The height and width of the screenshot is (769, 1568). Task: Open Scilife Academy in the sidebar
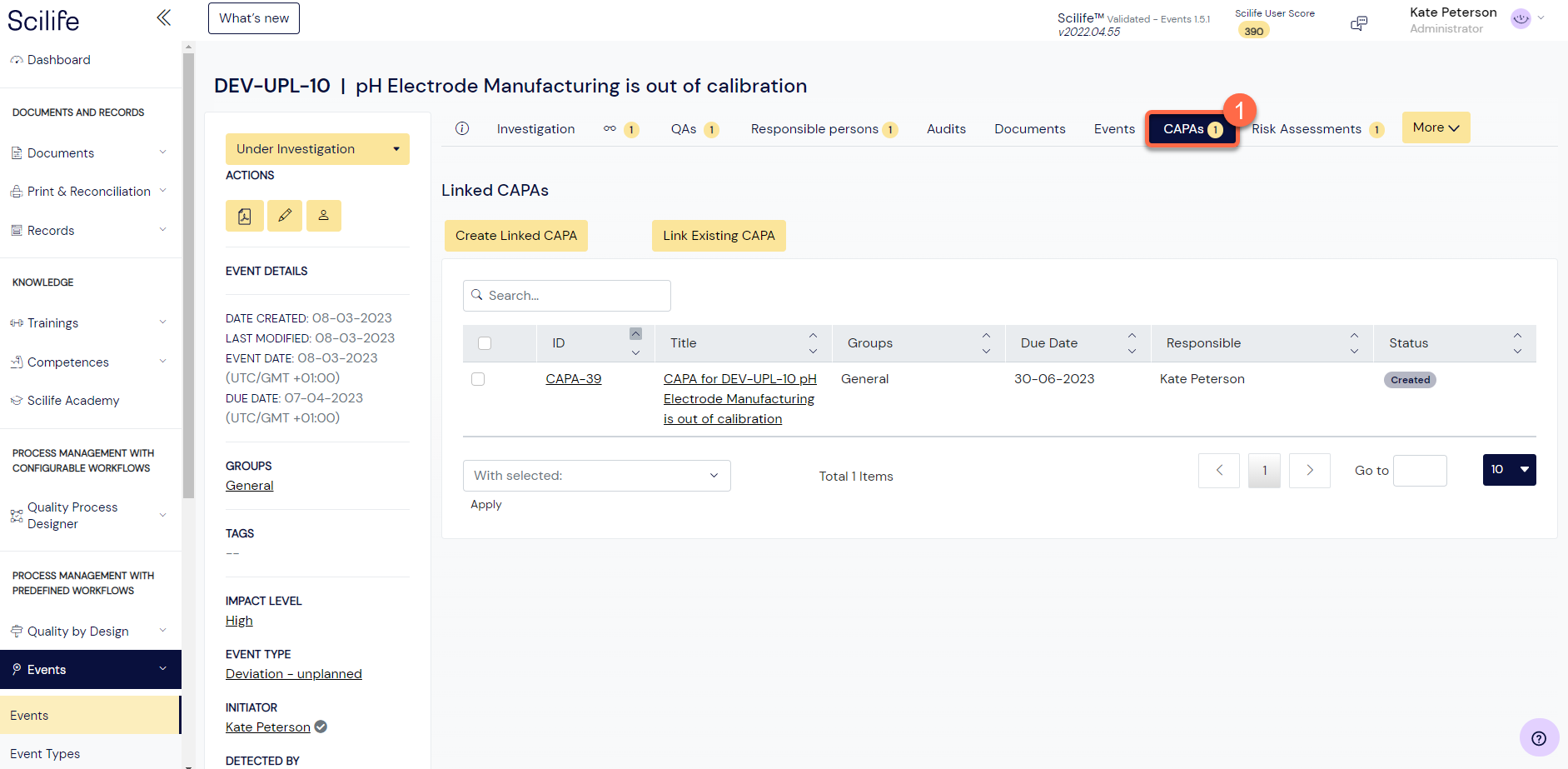[x=73, y=401]
